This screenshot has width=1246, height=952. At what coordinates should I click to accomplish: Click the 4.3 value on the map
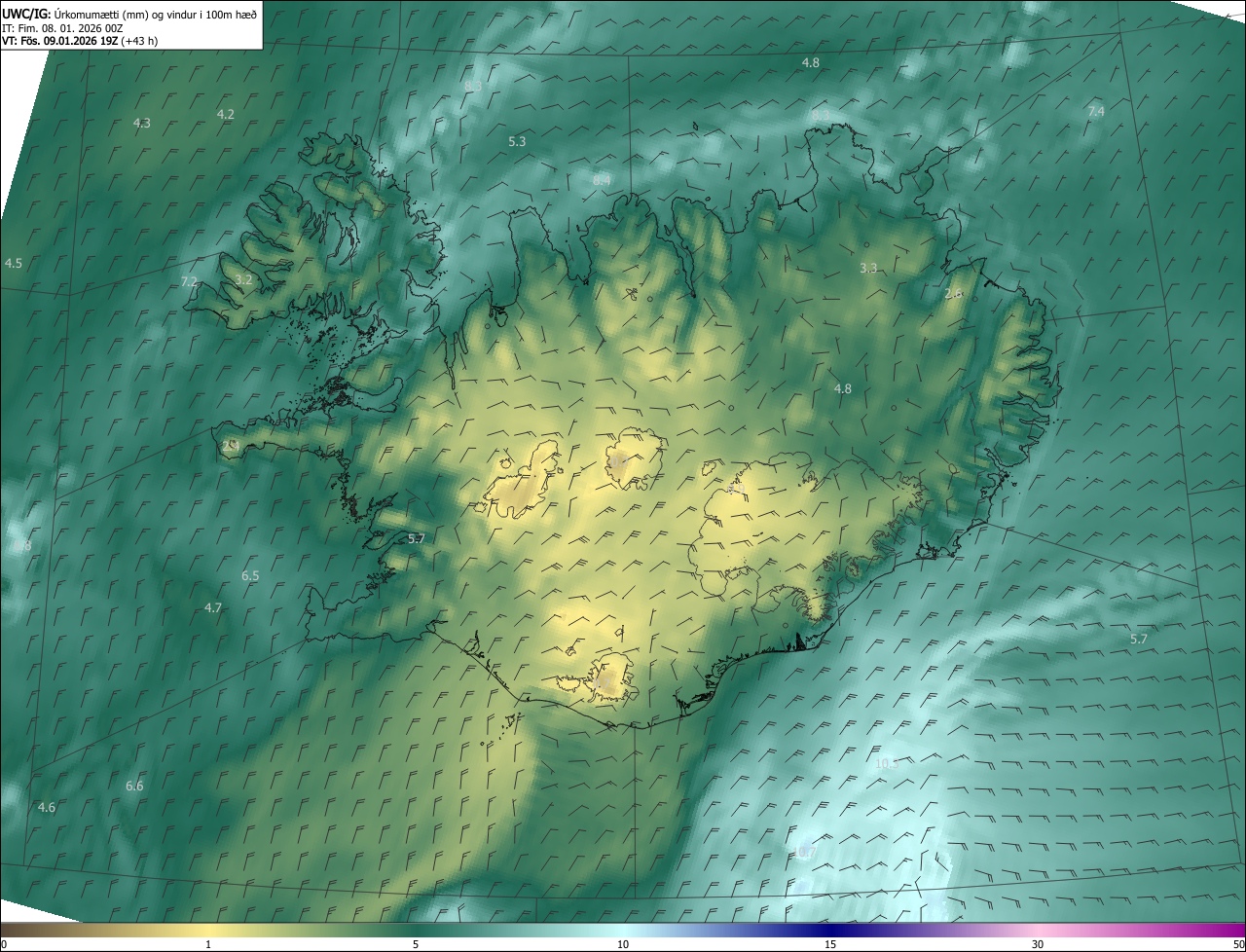coord(142,123)
